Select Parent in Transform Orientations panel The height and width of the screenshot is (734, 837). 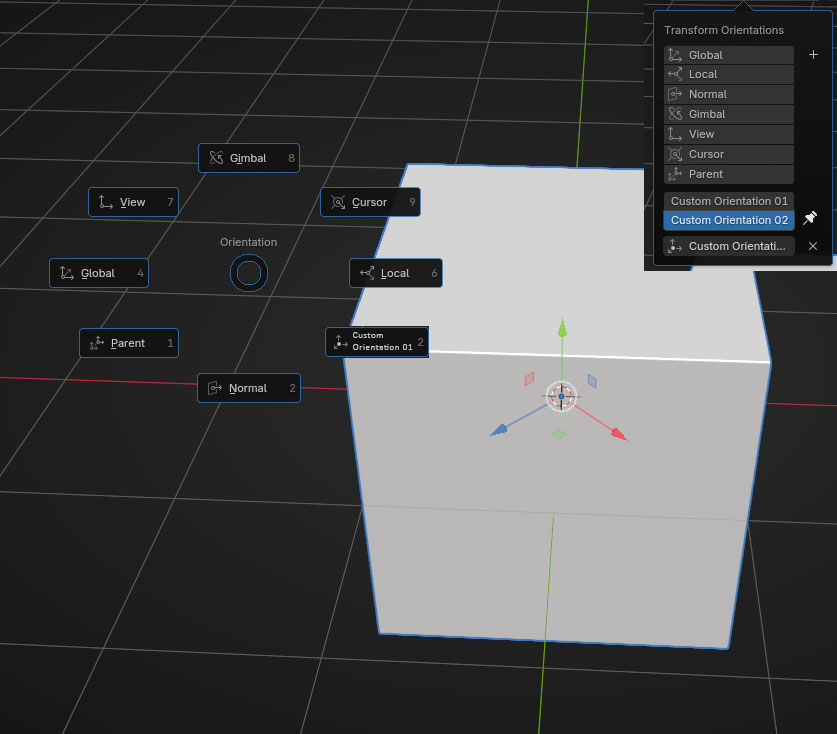(x=729, y=174)
